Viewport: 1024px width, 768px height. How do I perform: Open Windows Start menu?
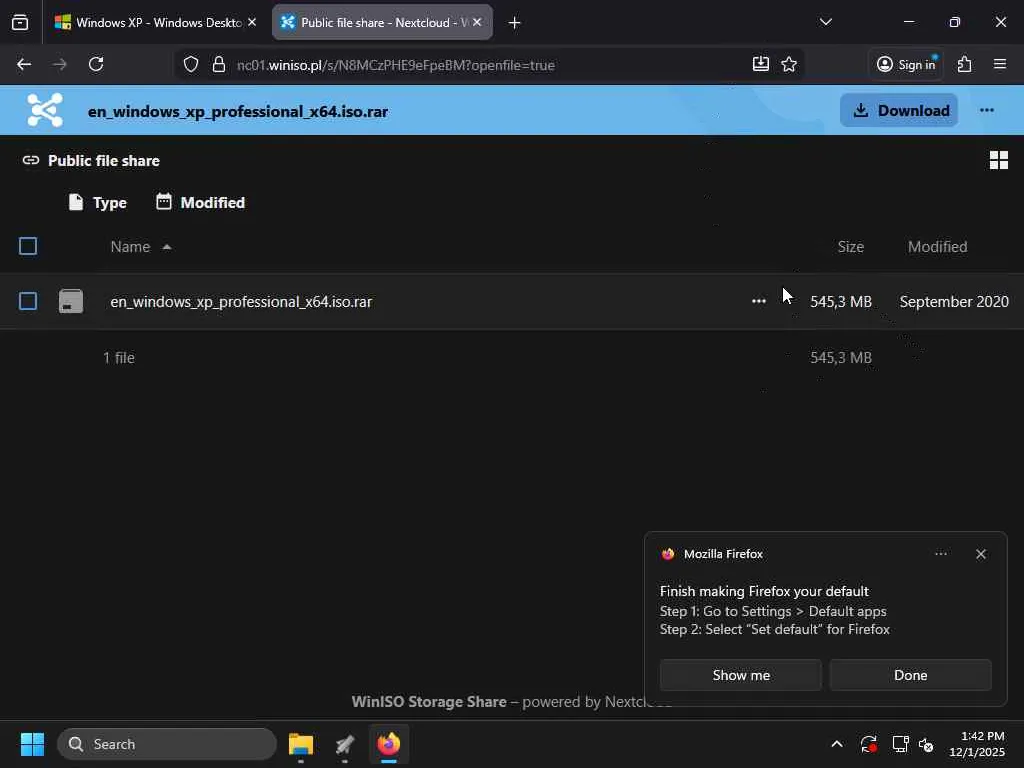click(x=32, y=744)
